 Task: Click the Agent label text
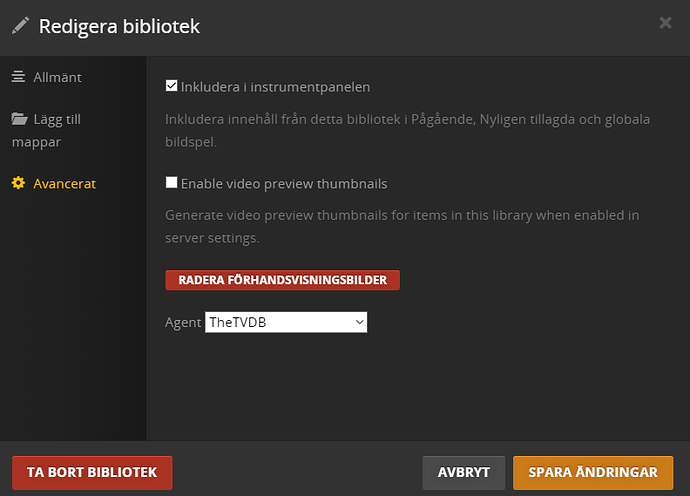(x=183, y=323)
